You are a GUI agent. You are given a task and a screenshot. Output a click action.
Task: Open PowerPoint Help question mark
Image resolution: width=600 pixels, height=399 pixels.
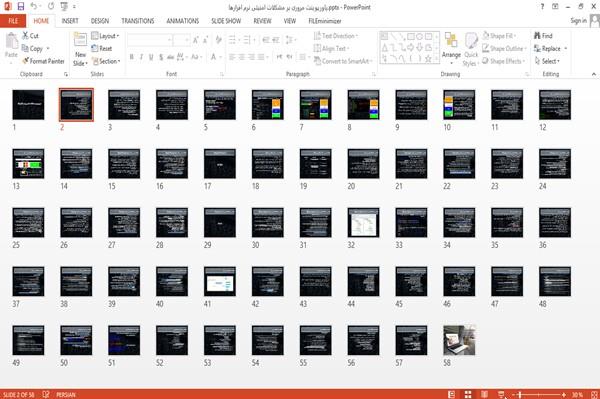point(542,7)
